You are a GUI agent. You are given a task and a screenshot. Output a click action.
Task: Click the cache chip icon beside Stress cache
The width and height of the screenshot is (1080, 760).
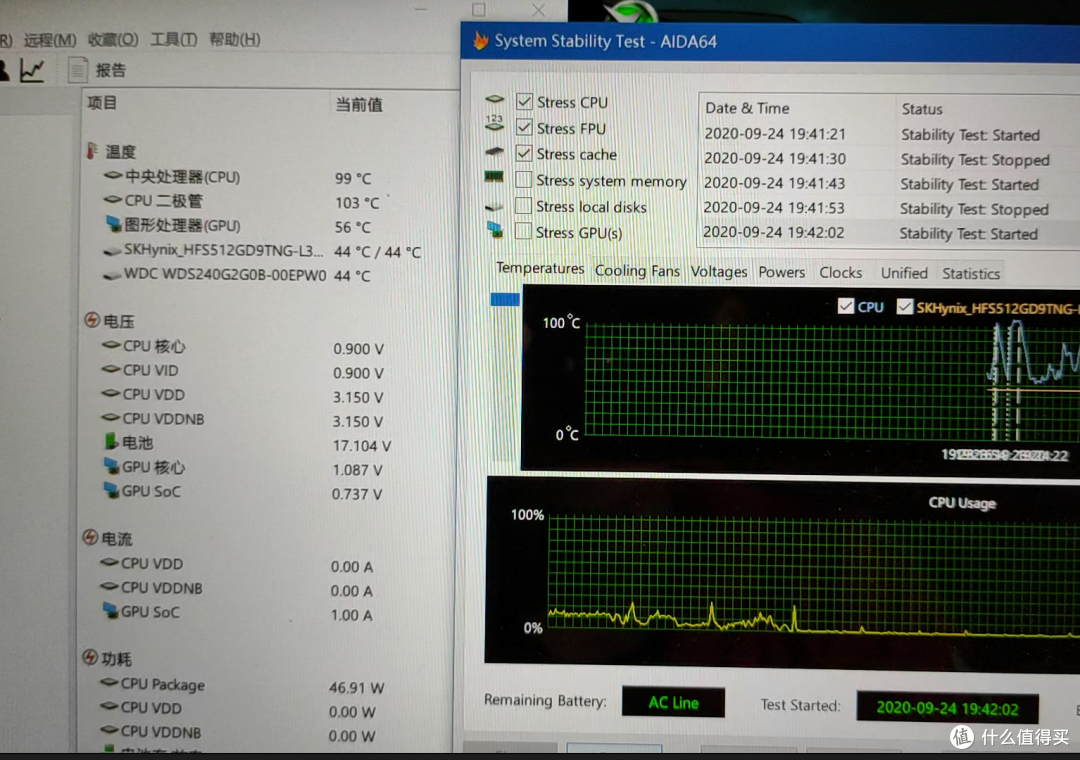[495, 151]
